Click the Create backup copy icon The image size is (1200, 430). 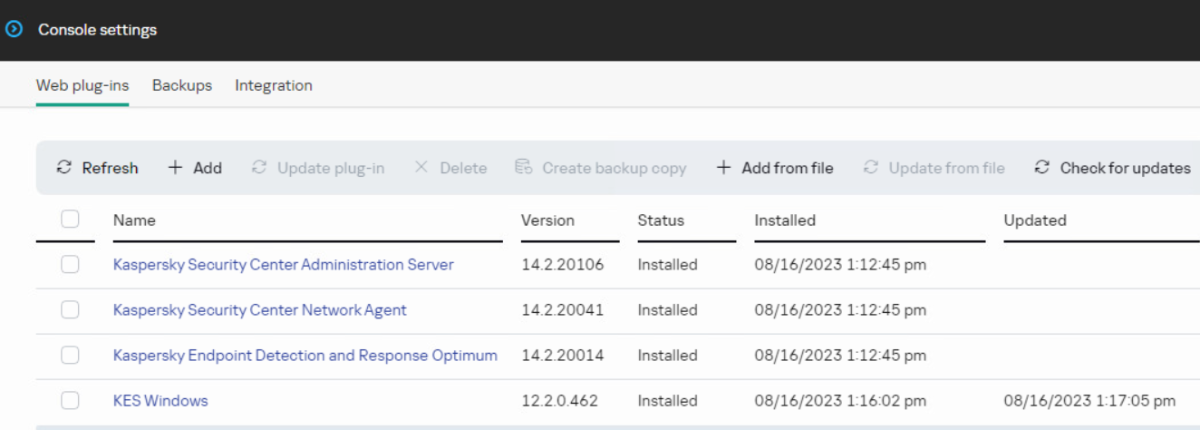(x=523, y=168)
